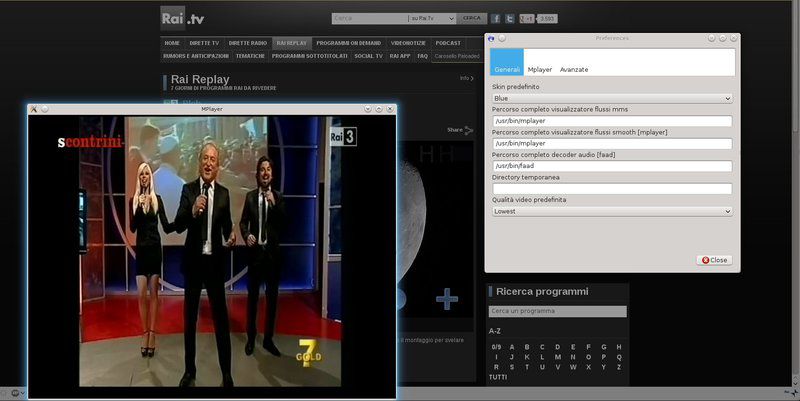Open Programmi On Demand in navigation

coord(349,43)
